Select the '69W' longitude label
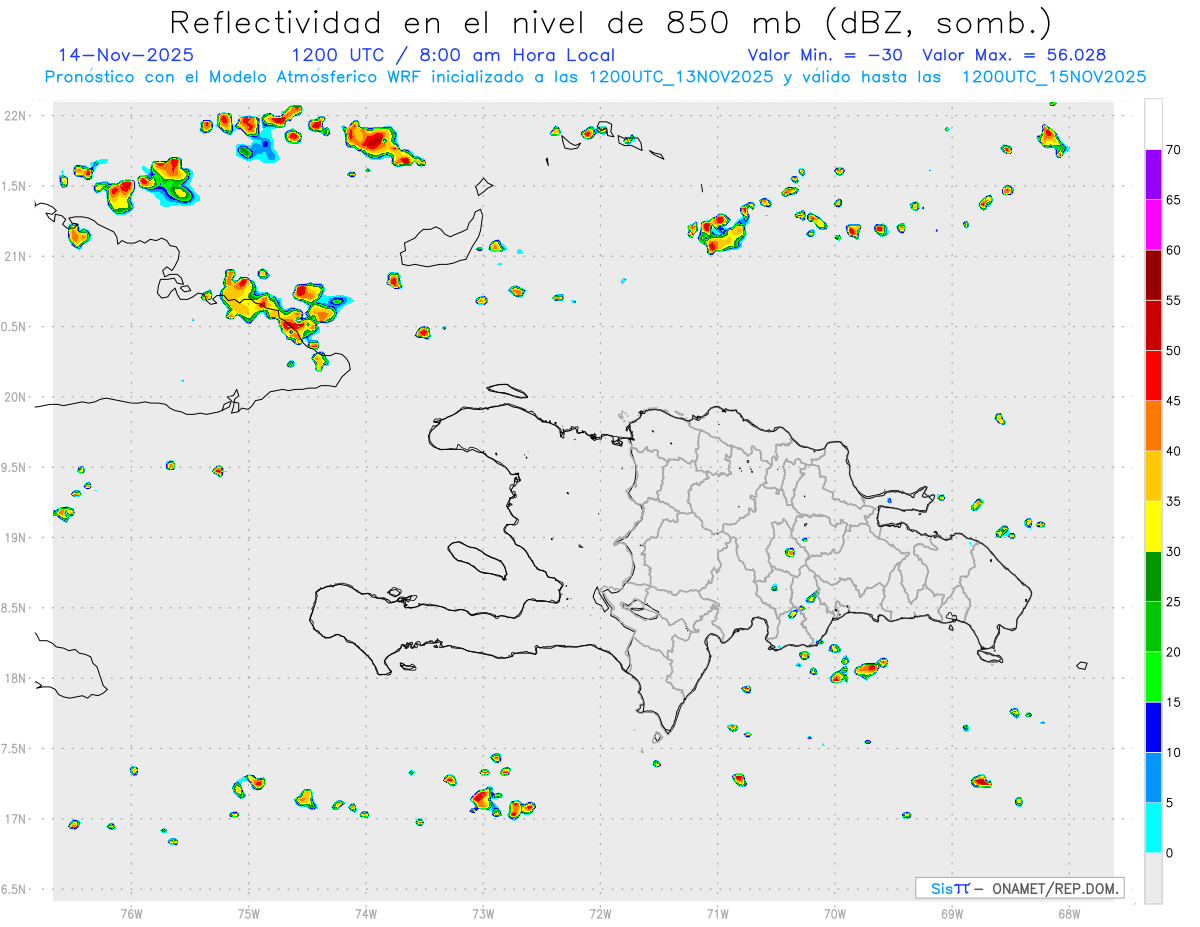The image size is (1200, 927). click(x=952, y=913)
